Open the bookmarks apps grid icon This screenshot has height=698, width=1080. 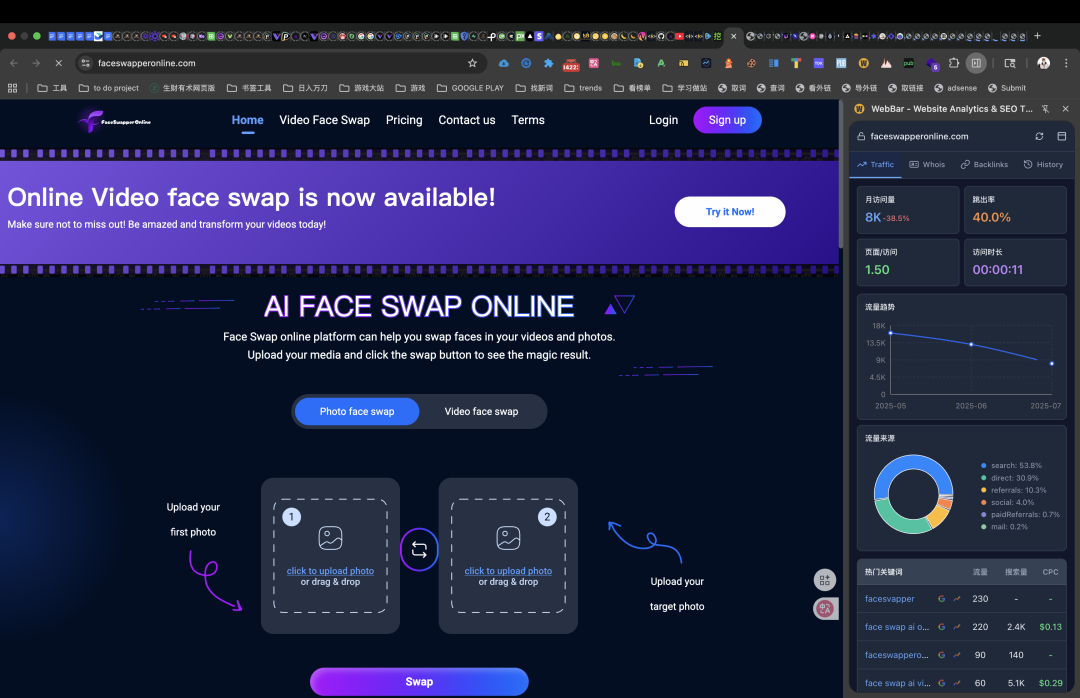pos(12,88)
